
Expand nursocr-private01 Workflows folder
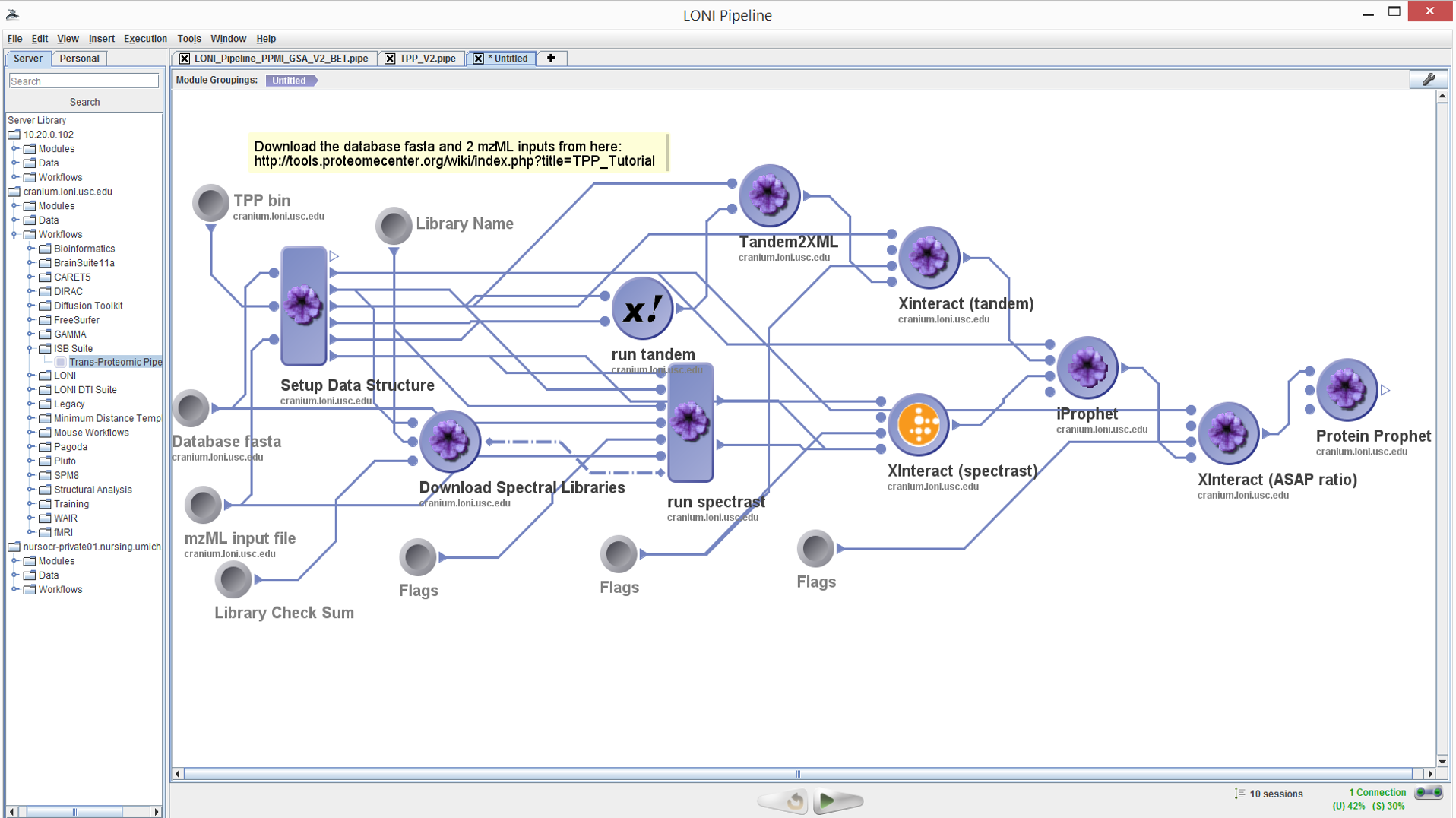[x=15, y=589]
